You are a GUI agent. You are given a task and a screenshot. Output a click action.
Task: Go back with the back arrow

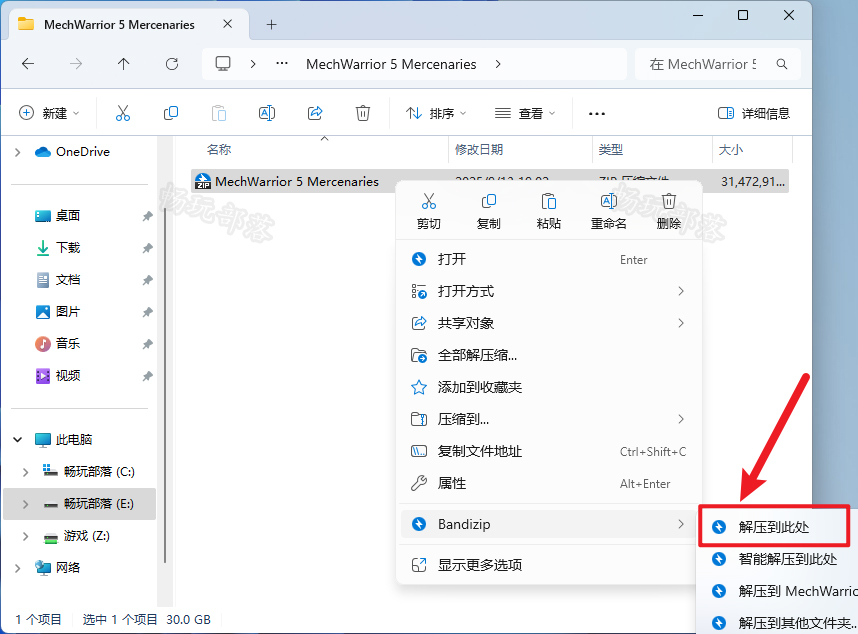coord(28,64)
